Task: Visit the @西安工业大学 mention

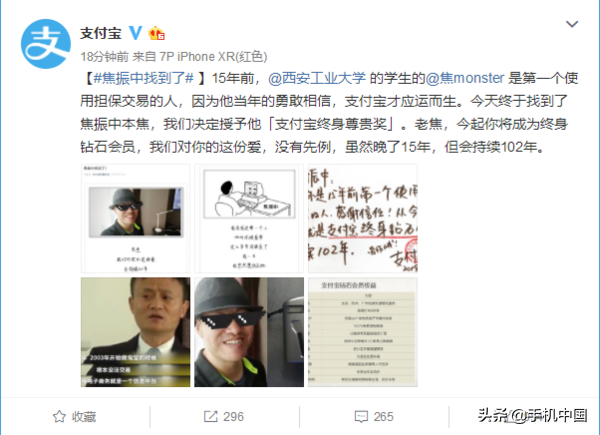Action: pos(317,78)
